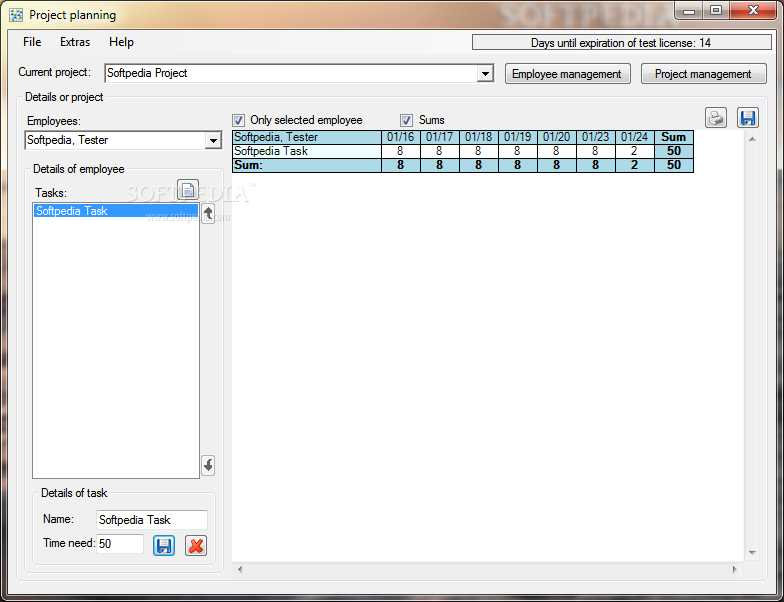Delete task with red X icon

196,546
